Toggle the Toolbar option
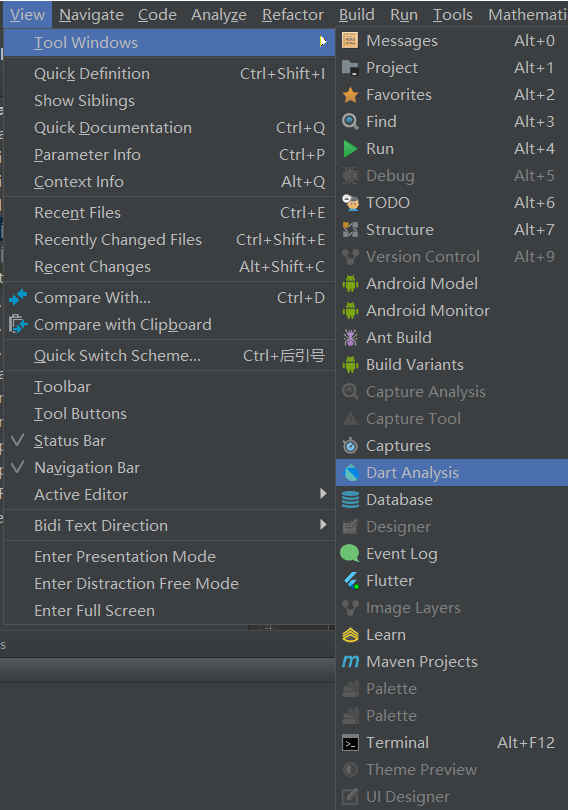The height and width of the screenshot is (810, 568). (169, 387)
